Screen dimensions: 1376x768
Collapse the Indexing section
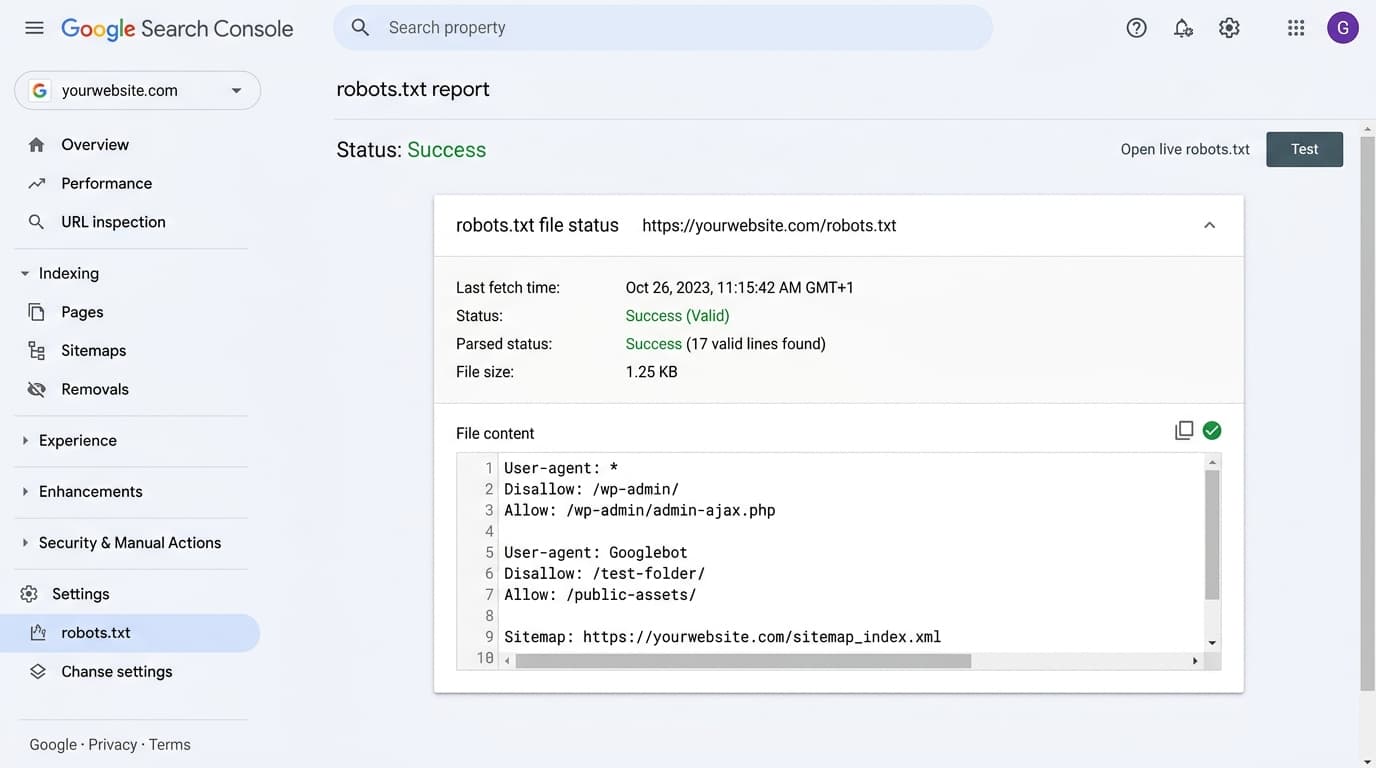tap(25, 273)
